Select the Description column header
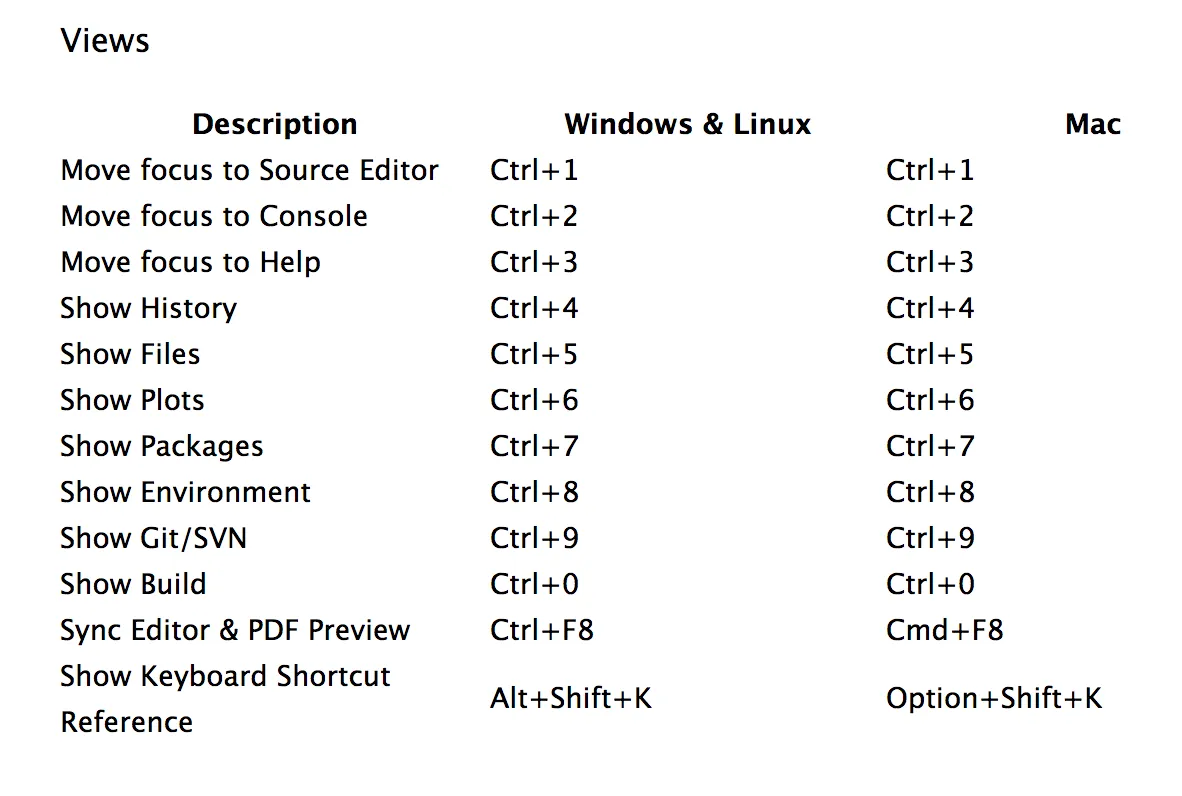 click(274, 124)
